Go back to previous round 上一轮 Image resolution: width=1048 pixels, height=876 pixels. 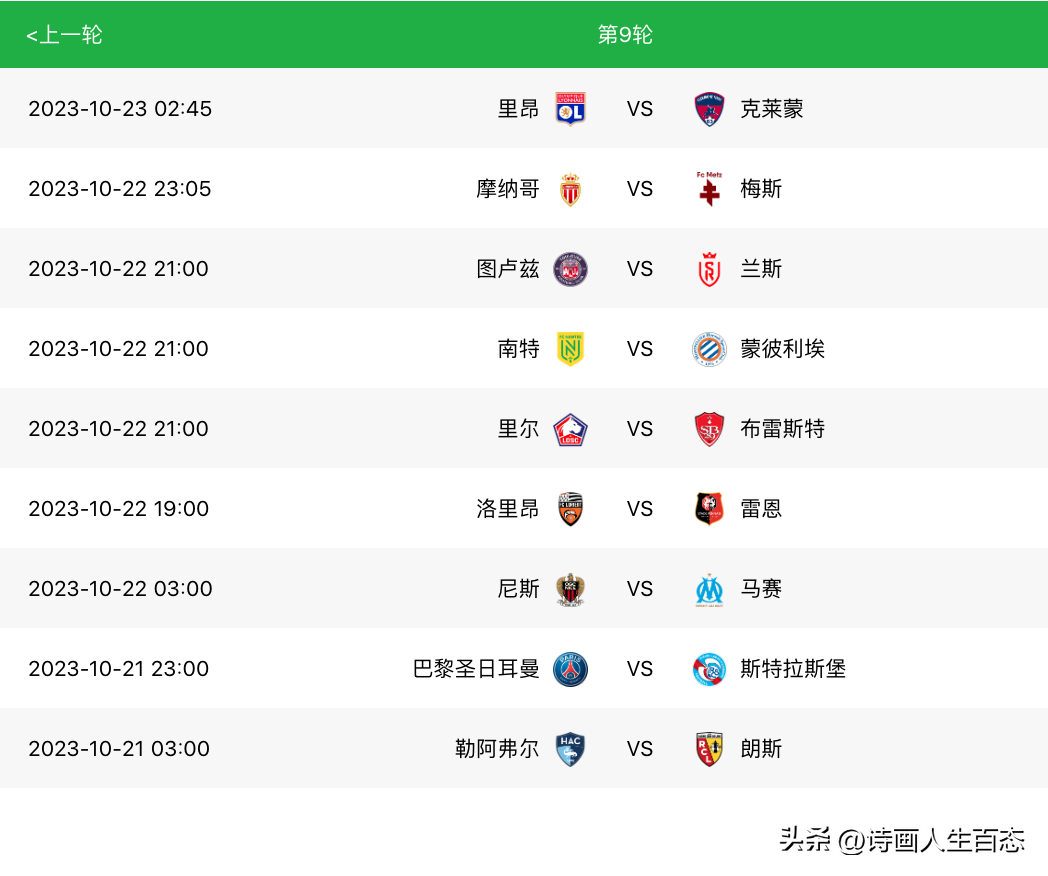pyautogui.click(x=64, y=34)
